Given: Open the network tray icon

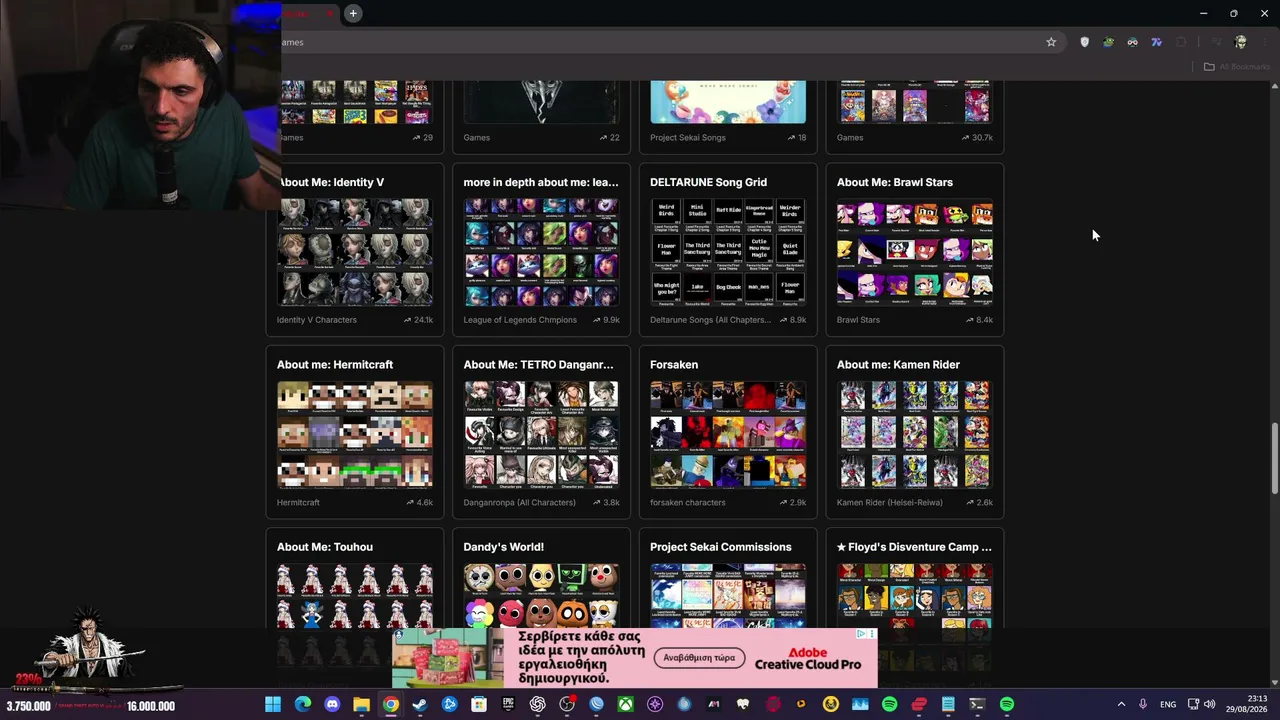Looking at the screenshot, I should (1193, 705).
